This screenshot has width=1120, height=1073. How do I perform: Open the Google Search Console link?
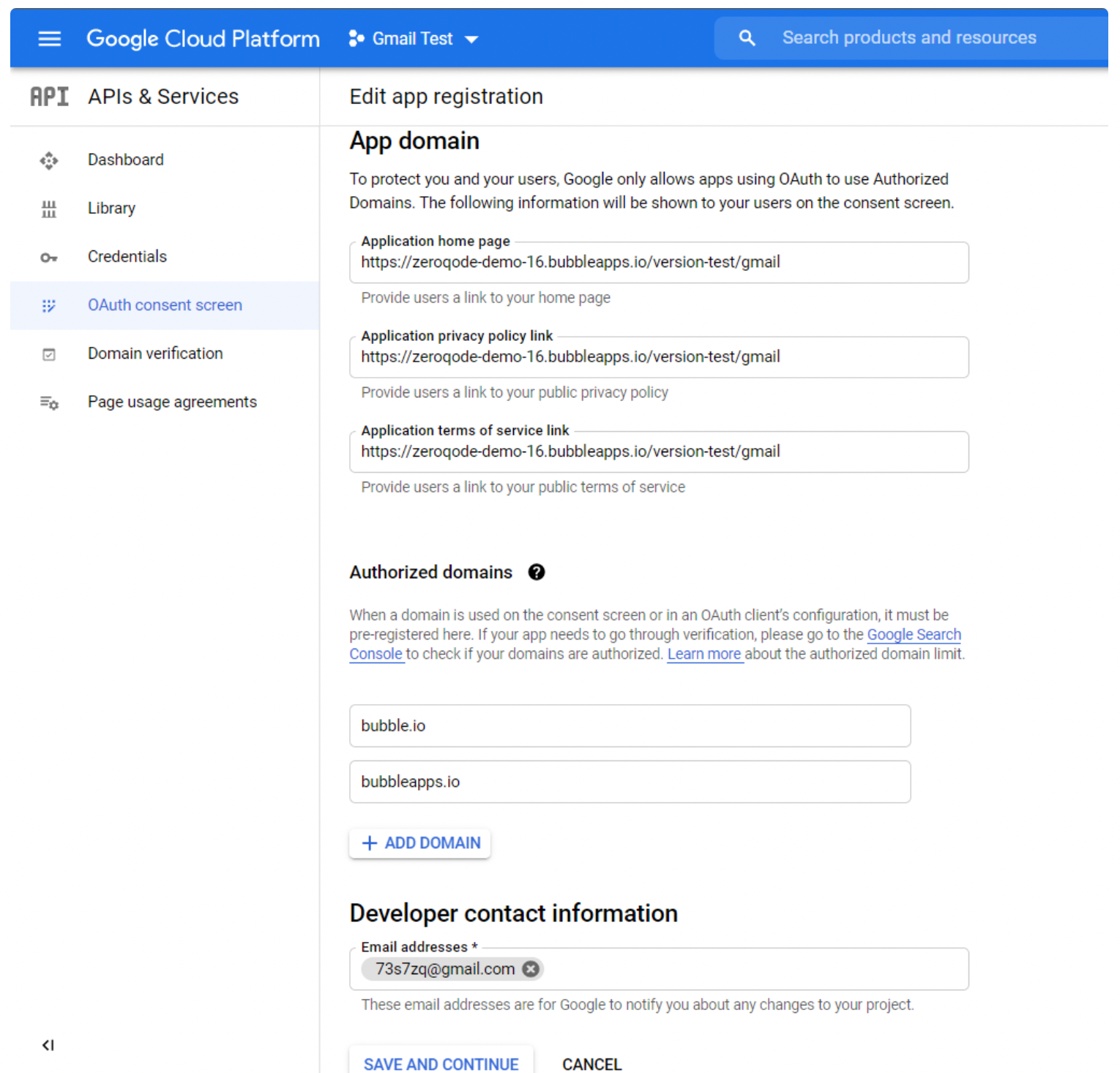[x=914, y=635]
